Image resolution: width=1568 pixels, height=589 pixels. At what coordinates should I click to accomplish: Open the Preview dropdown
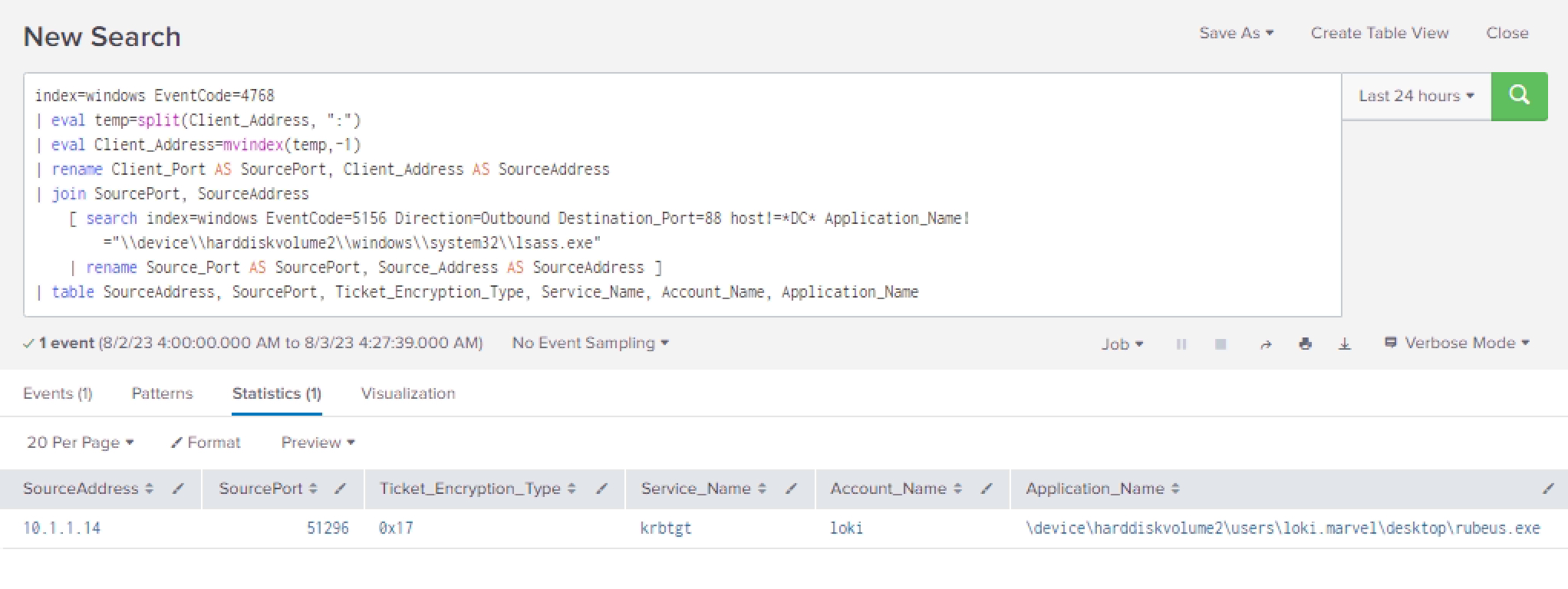(318, 443)
